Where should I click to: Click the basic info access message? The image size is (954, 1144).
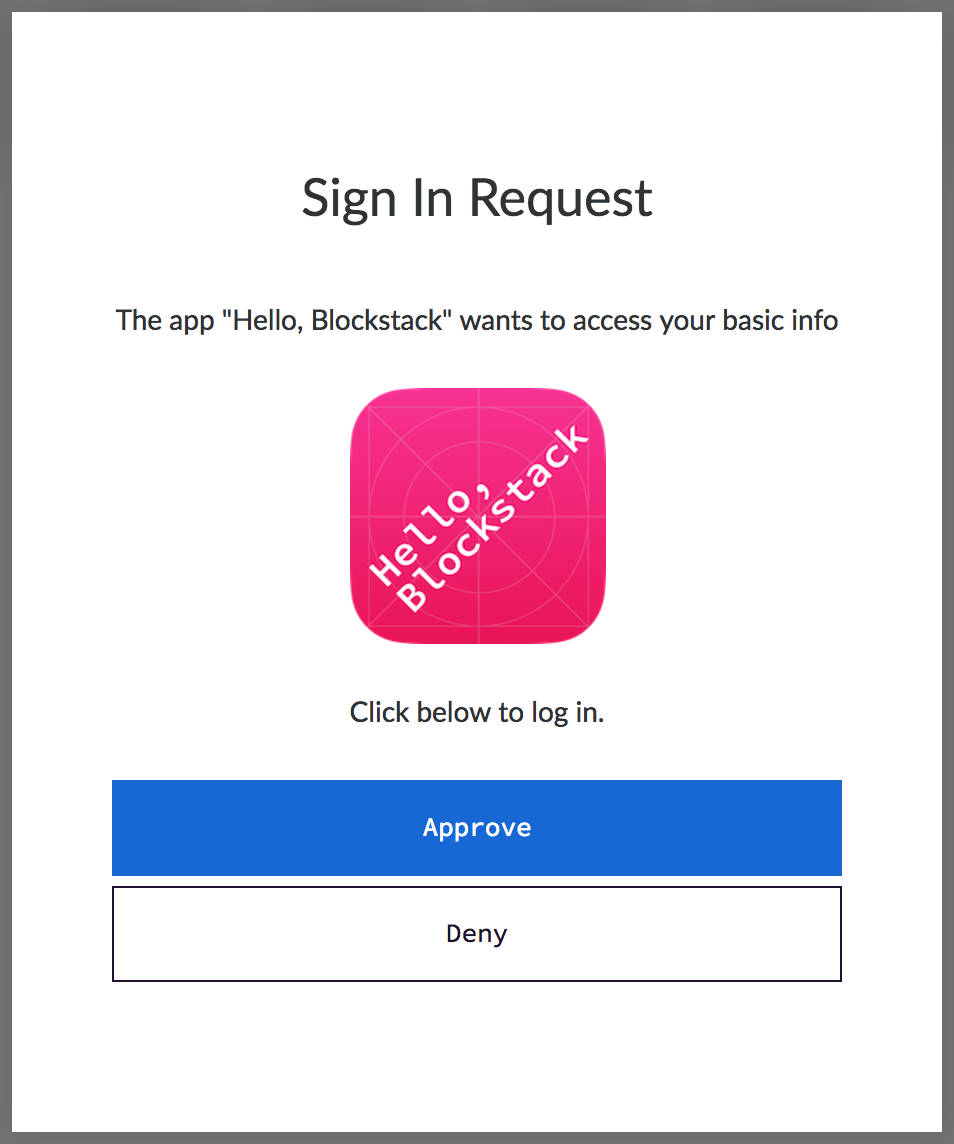tap(477, 320)
